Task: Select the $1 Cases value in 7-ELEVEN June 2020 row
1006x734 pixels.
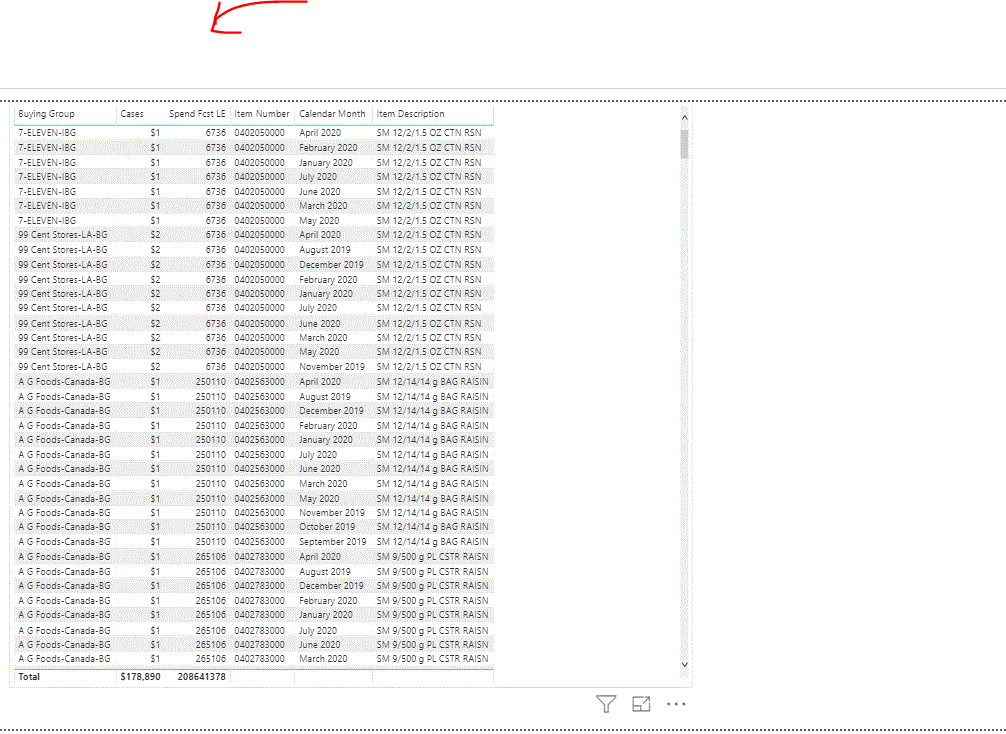Action: 155,191
